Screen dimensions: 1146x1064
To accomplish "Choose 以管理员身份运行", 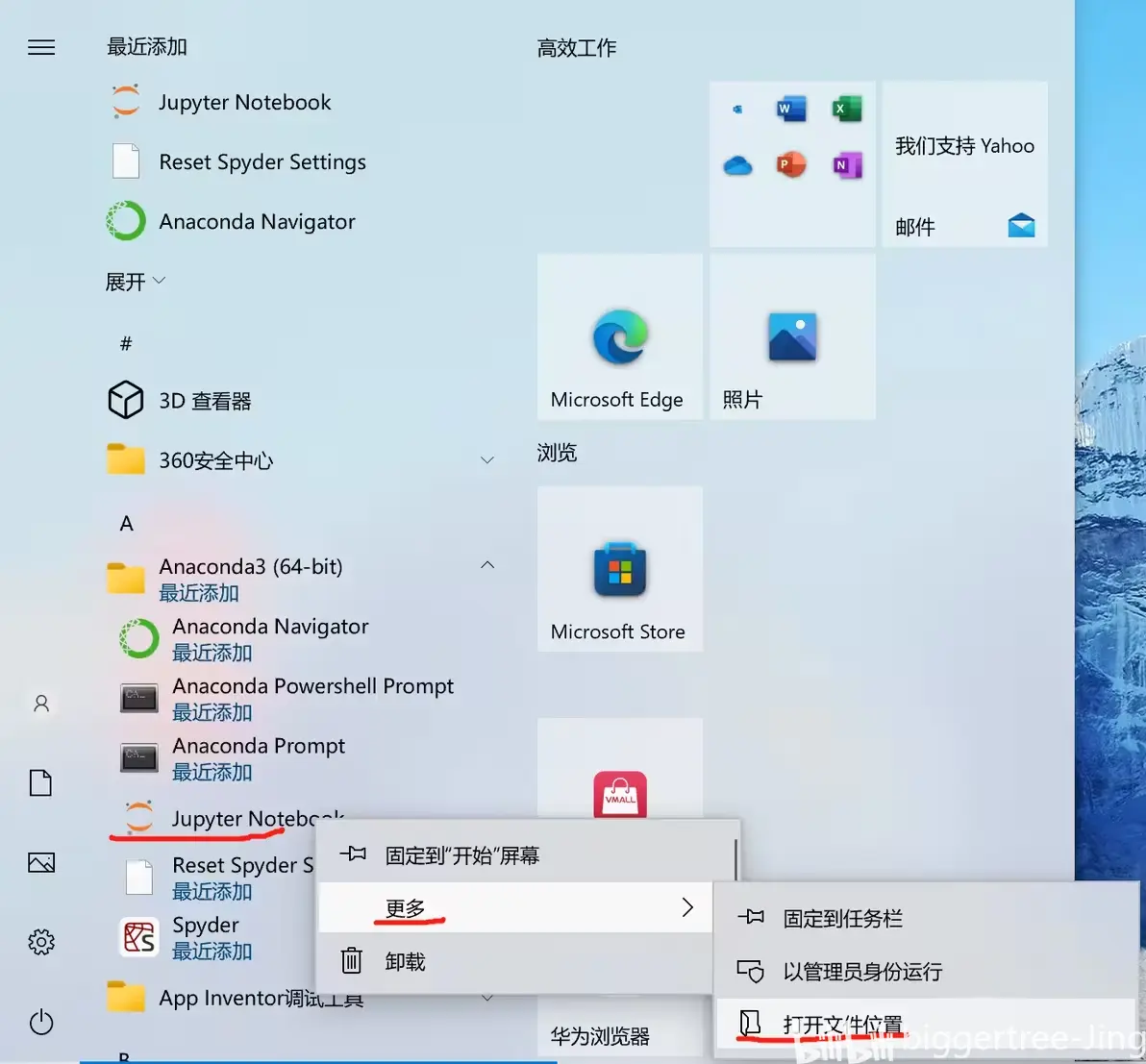I will [x=925, y=971].
